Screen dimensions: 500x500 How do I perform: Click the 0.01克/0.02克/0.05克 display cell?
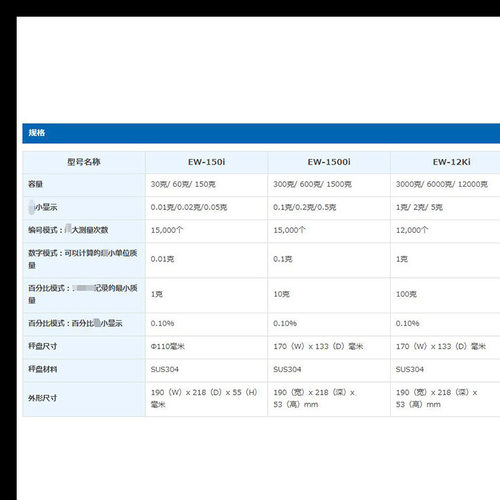click(206, 208)
